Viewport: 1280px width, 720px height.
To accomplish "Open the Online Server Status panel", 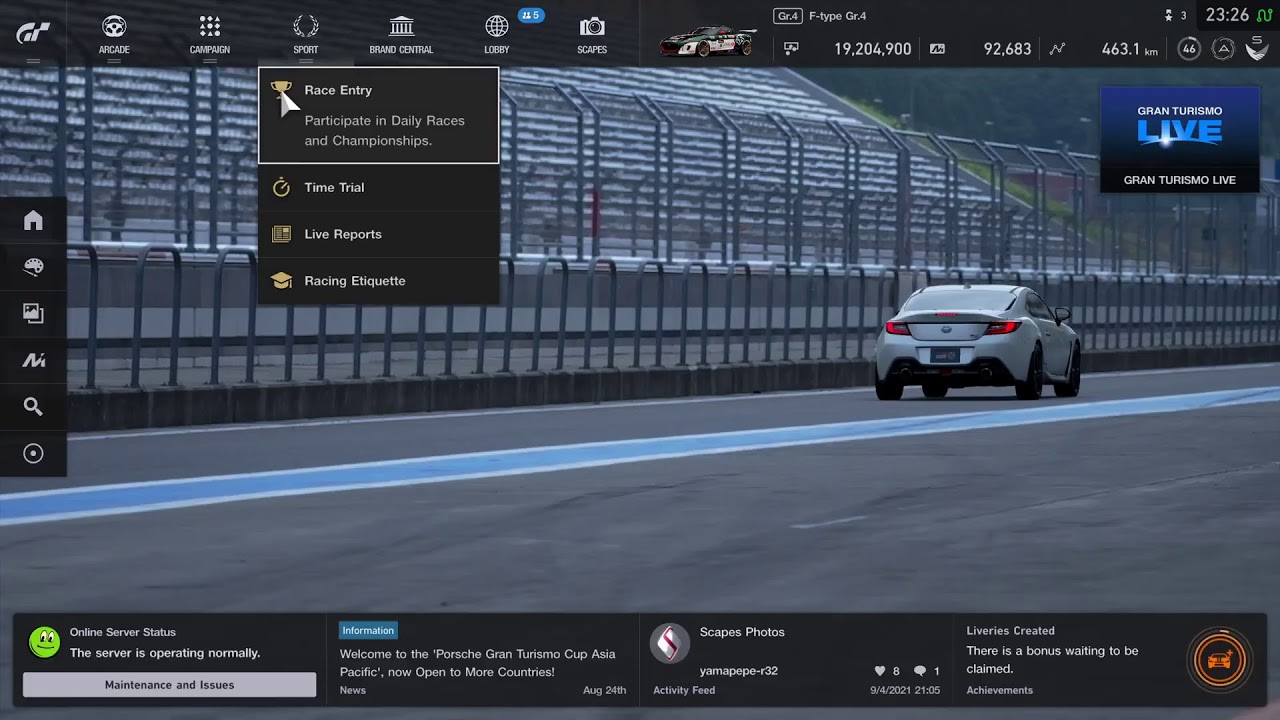I will click(x=169, y=660).
